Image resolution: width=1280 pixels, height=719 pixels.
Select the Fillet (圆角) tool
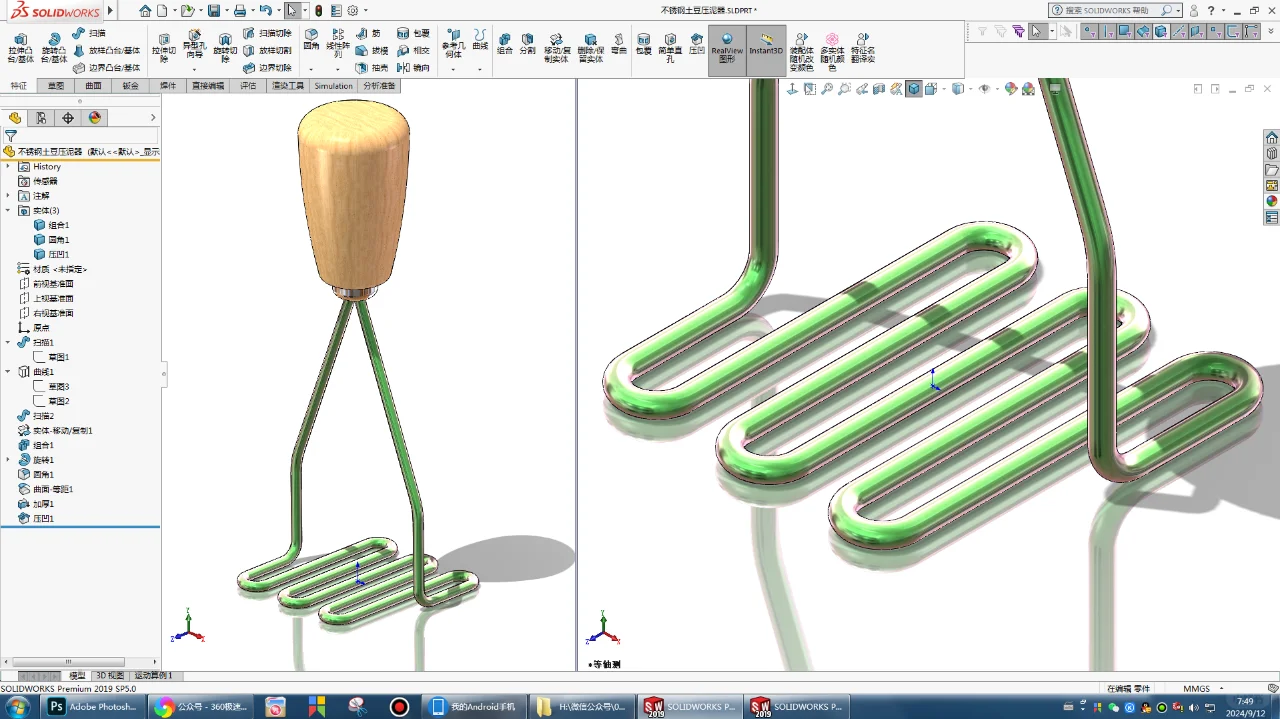tap(311, 40)
